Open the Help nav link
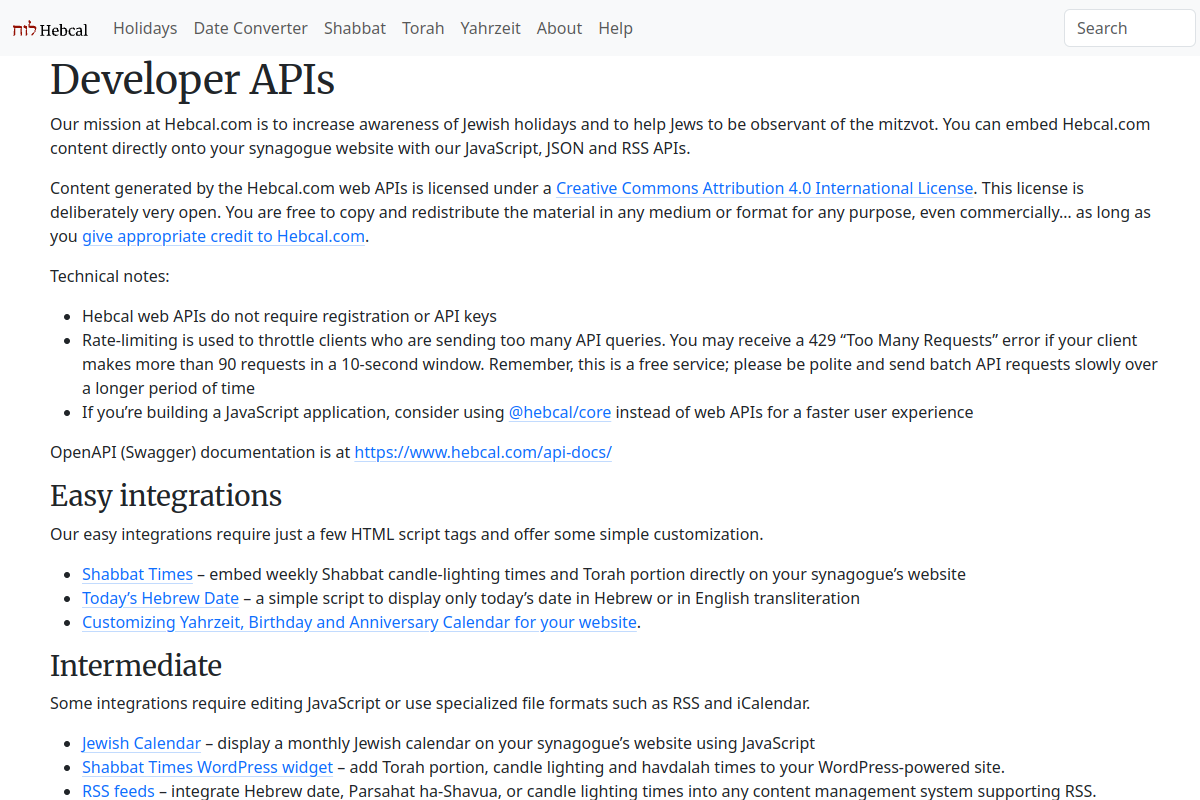The image size is (1200, 800). (x=616, y=28)
